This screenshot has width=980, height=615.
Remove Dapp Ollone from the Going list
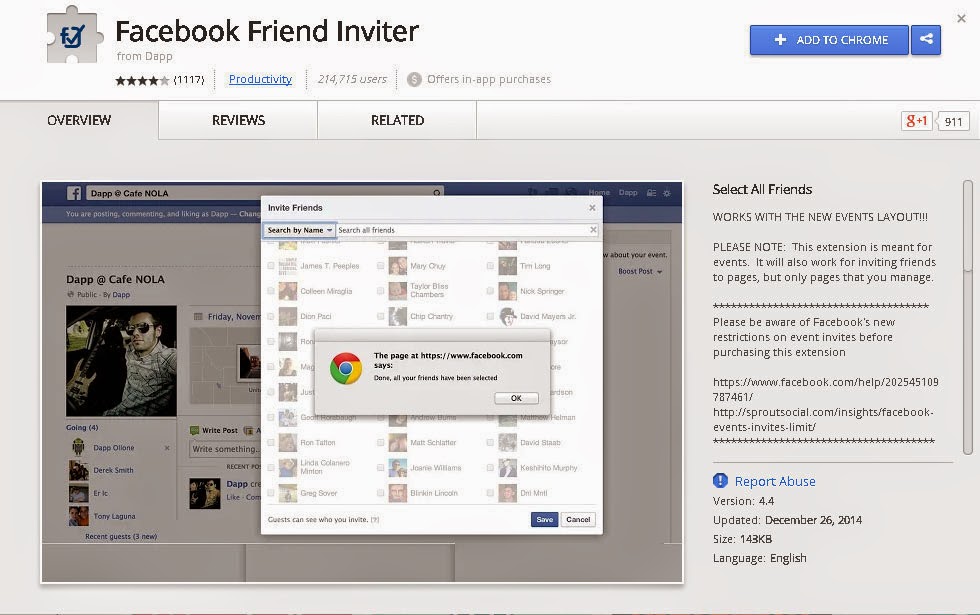coord(167,448)
